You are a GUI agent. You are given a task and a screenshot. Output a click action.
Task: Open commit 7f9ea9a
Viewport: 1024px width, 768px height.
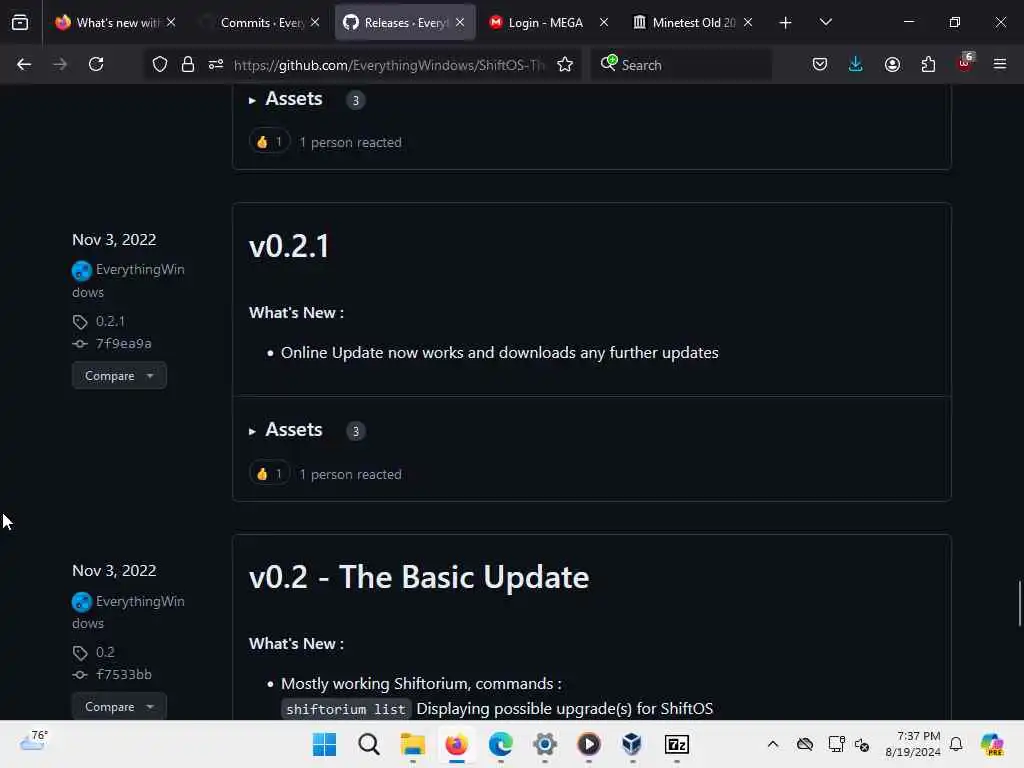click(x=123, y=344)
